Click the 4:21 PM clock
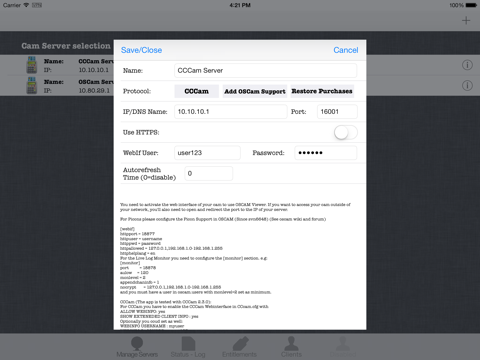This screenshot has width=480, height=360. coord(240,5)
